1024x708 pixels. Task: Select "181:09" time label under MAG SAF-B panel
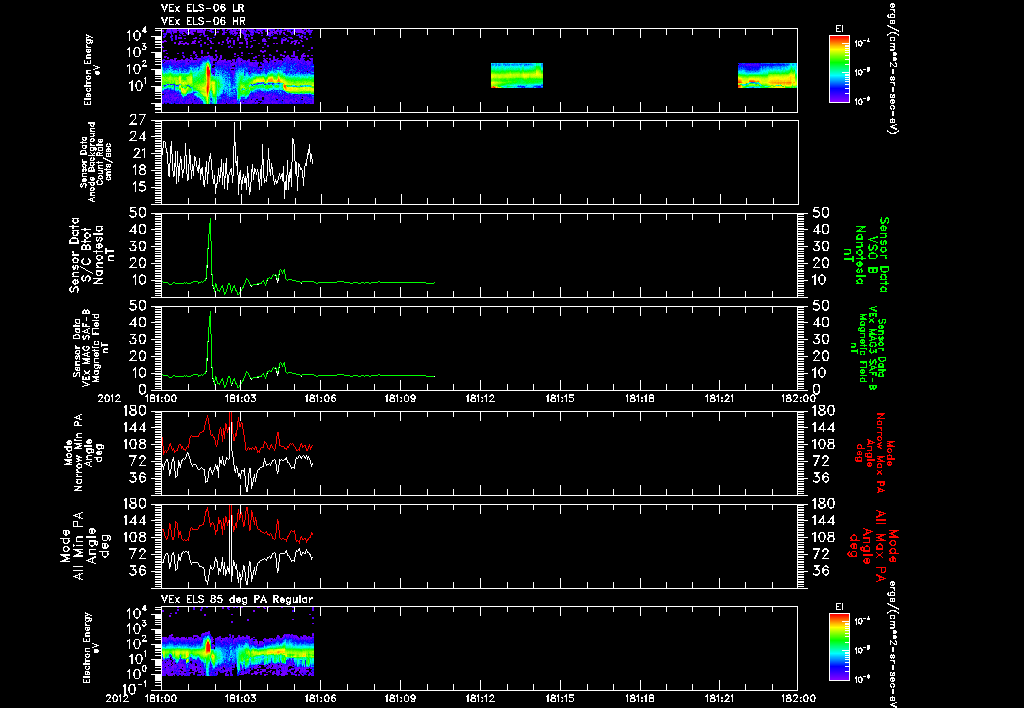[400, 398]
